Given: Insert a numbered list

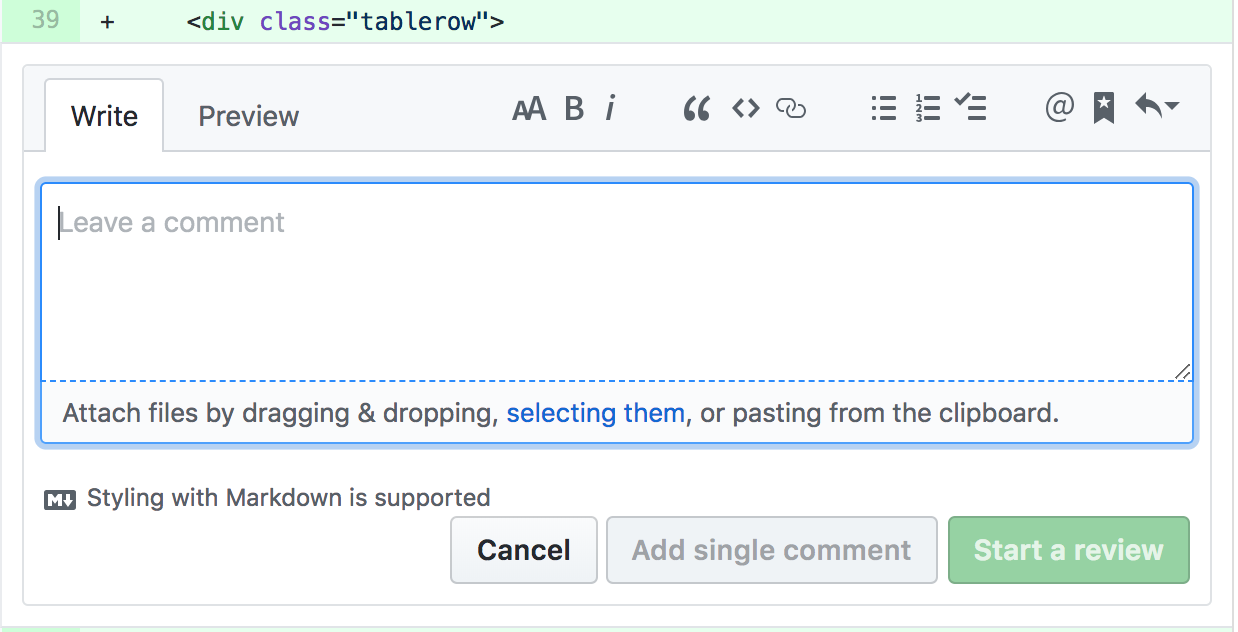Looking at the screenshot, I should [x=928, y=108].
